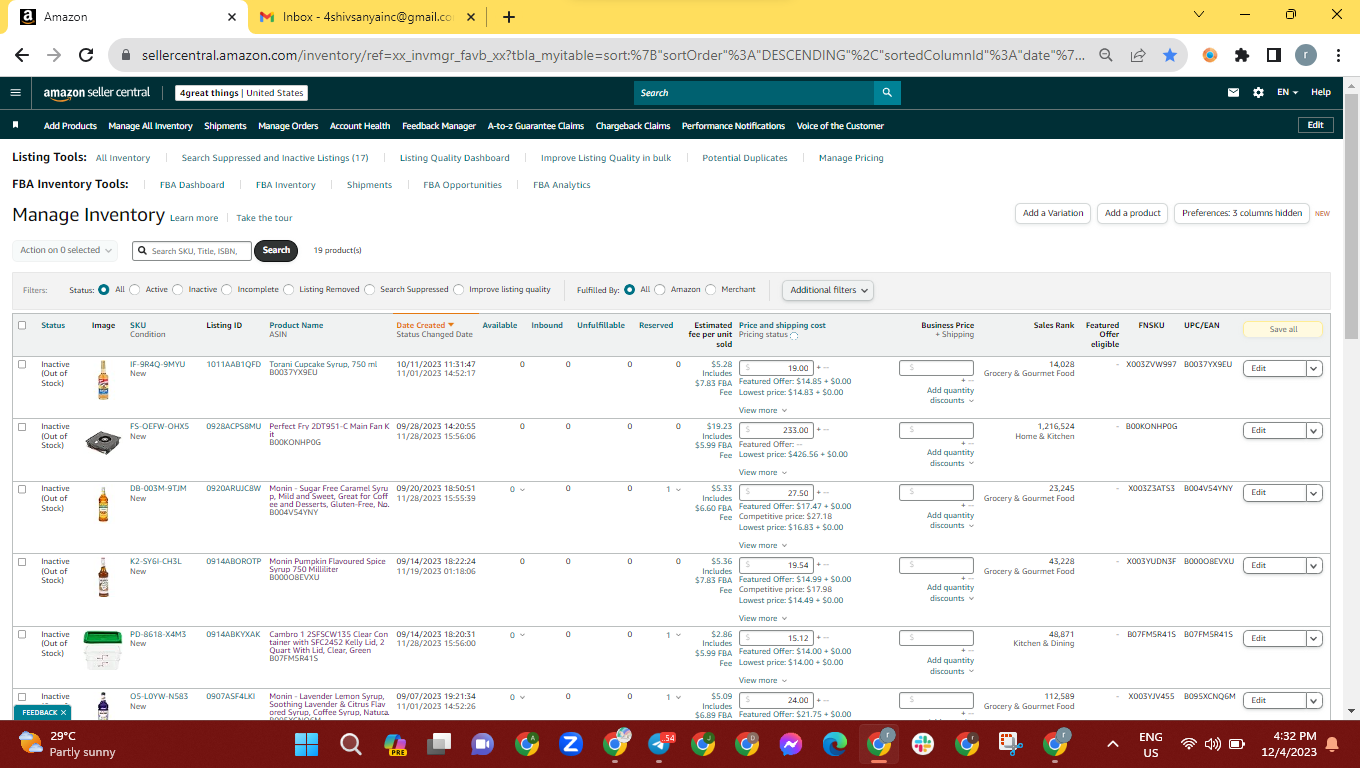Click the bookmark flag beside Add Products
This screenshot has width=1360, height=768.
coord(15,126)
